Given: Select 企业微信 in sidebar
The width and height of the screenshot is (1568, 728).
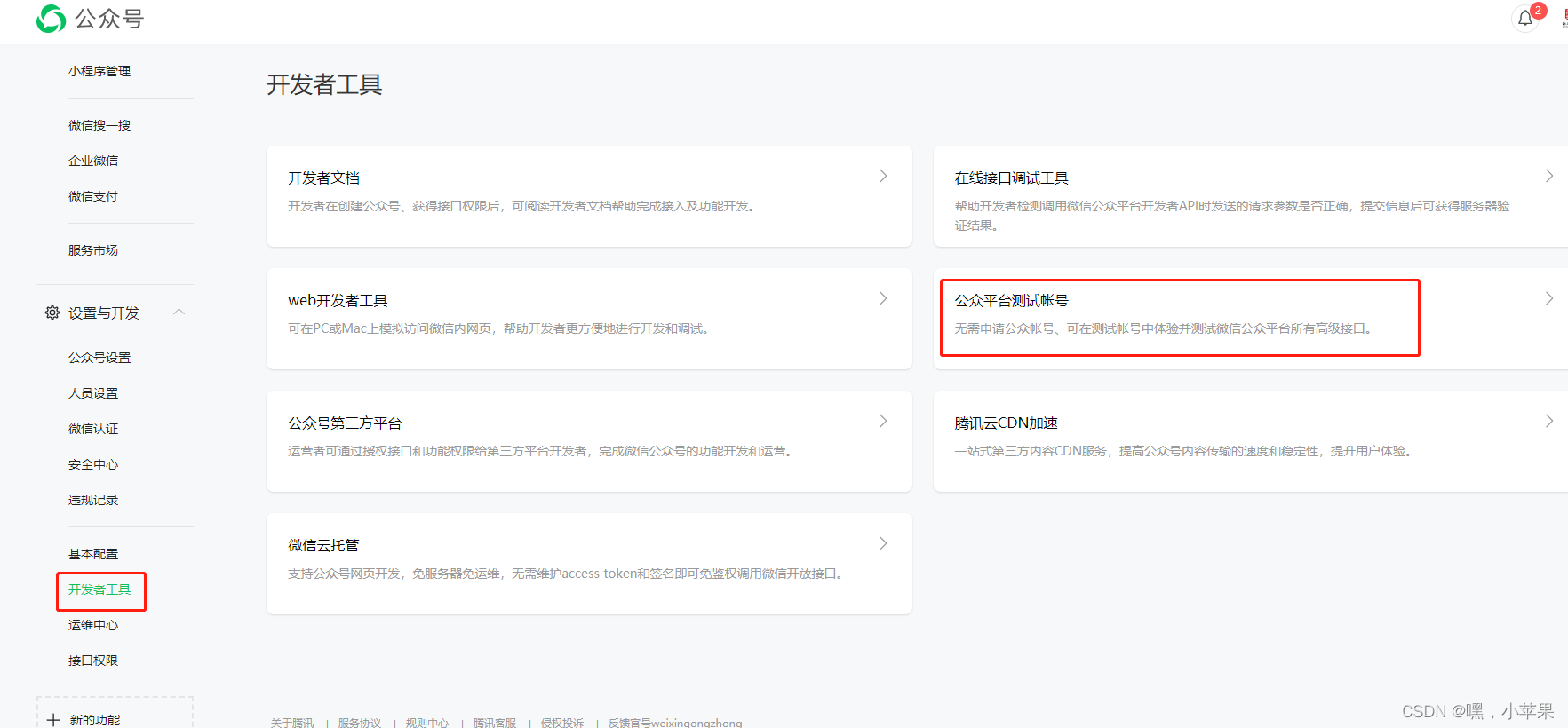Looking at the screenshot, I should click(93, 161).
